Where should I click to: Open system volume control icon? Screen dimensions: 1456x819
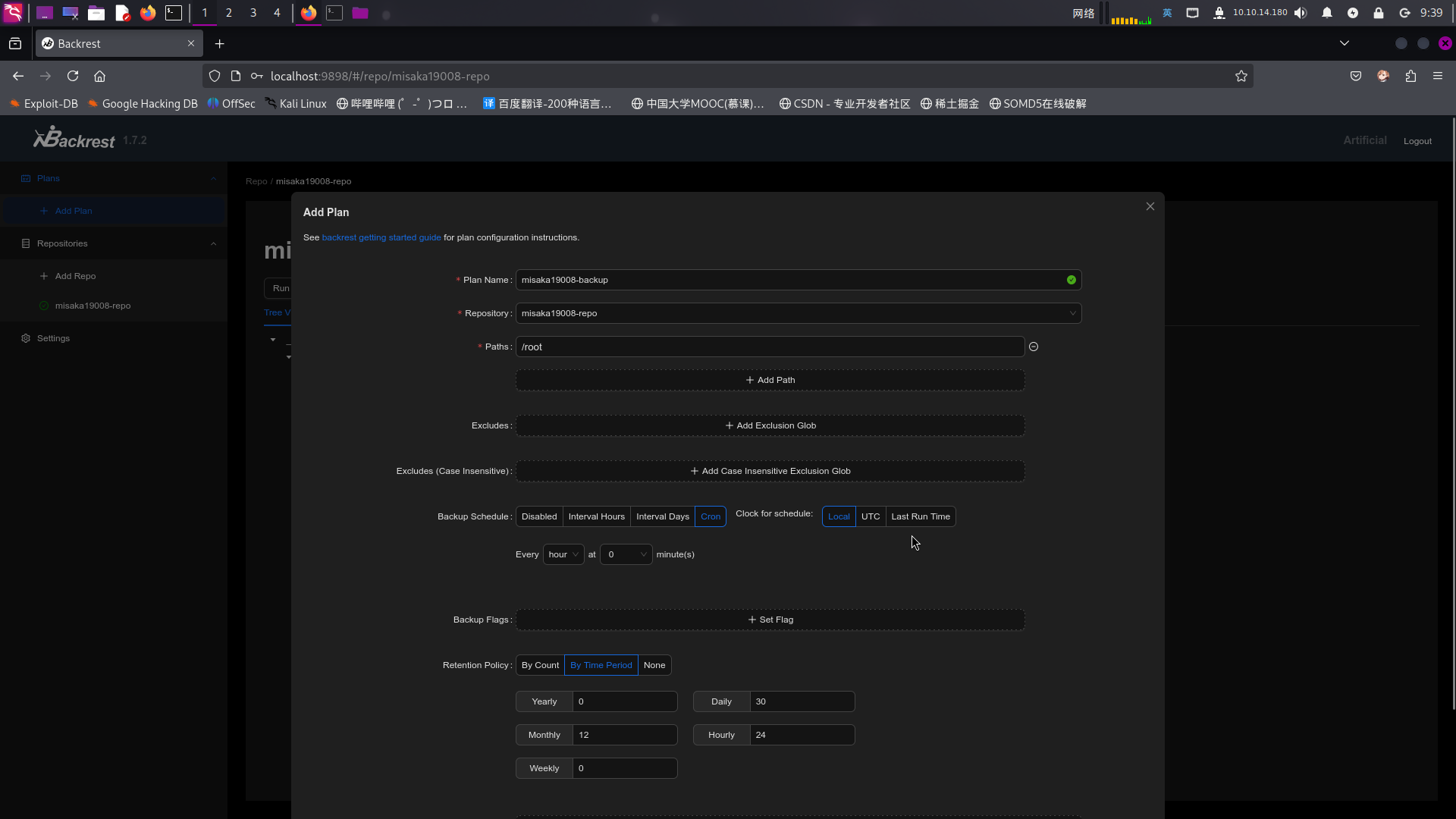(x=1301, y=13)
